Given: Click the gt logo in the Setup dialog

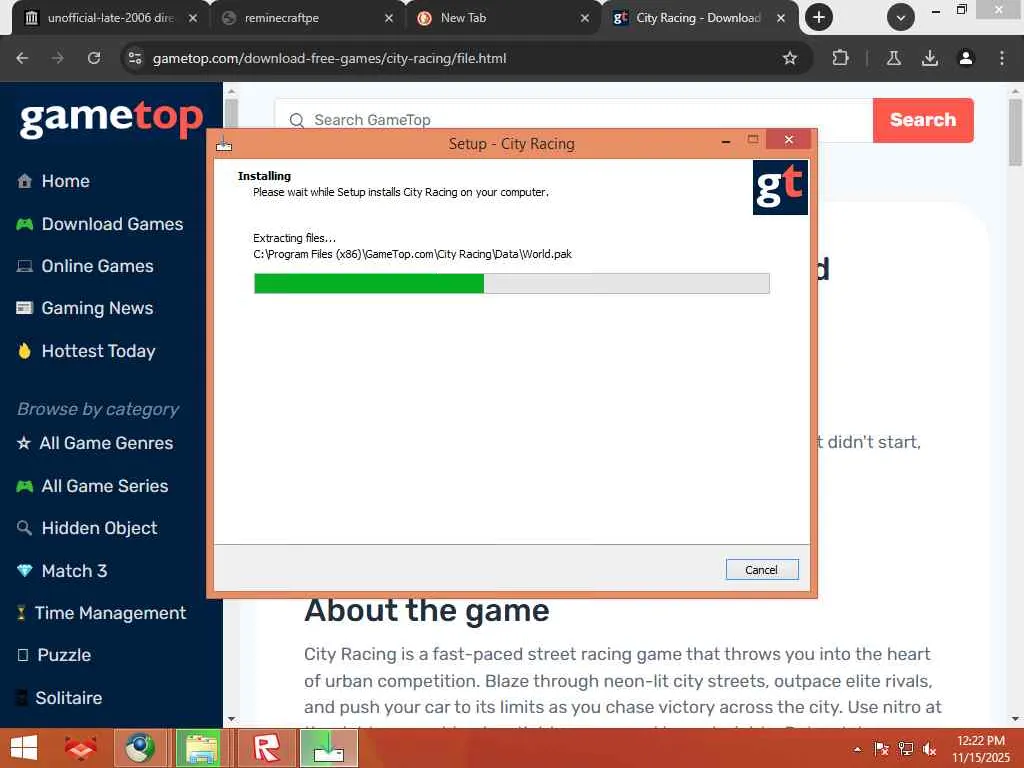Looking at the screenshot, I should [x=780, y=187].
